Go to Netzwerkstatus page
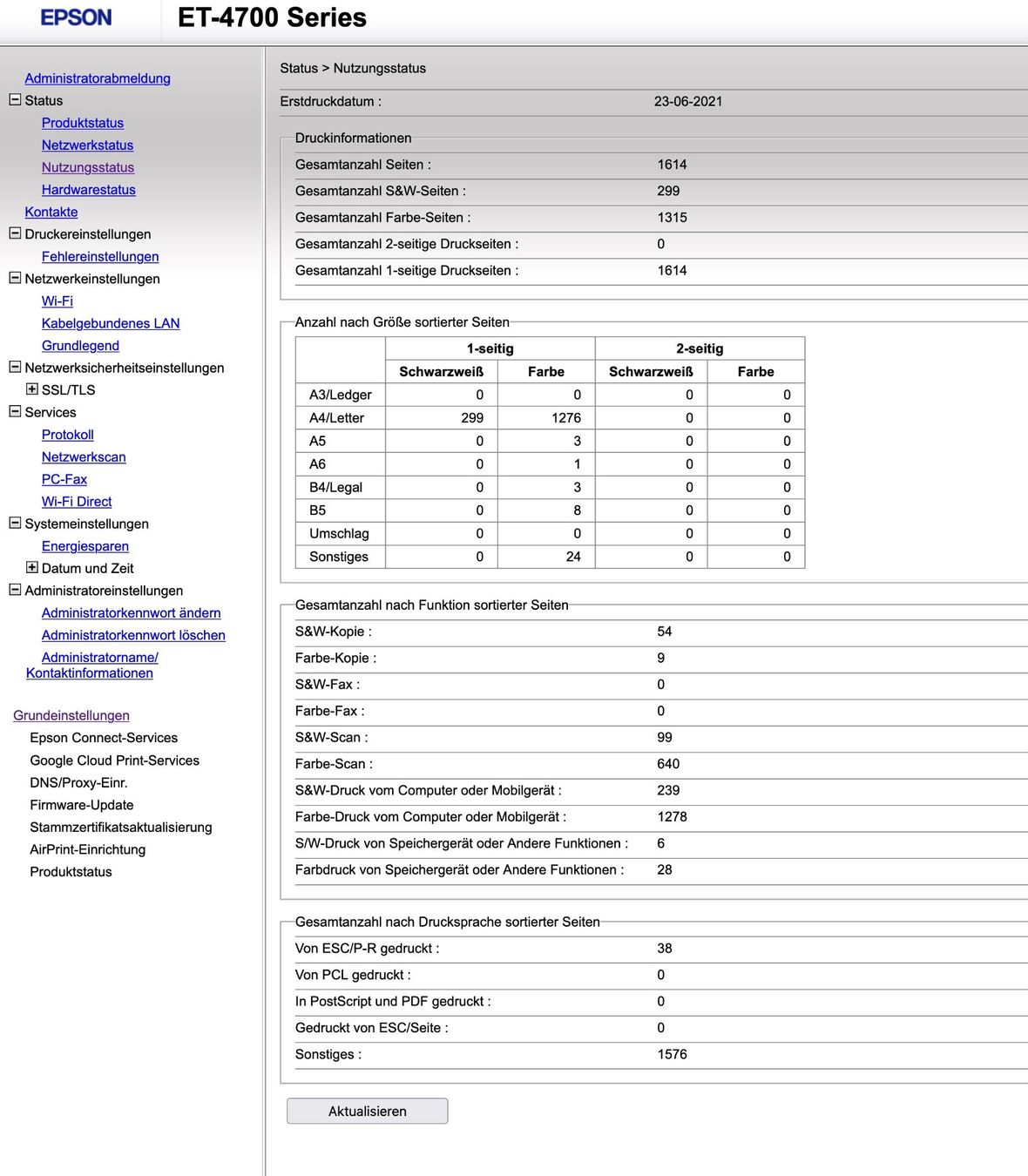Image resolution: width=1028 pixels, height=1176 pixels. (x=87, y=145)
